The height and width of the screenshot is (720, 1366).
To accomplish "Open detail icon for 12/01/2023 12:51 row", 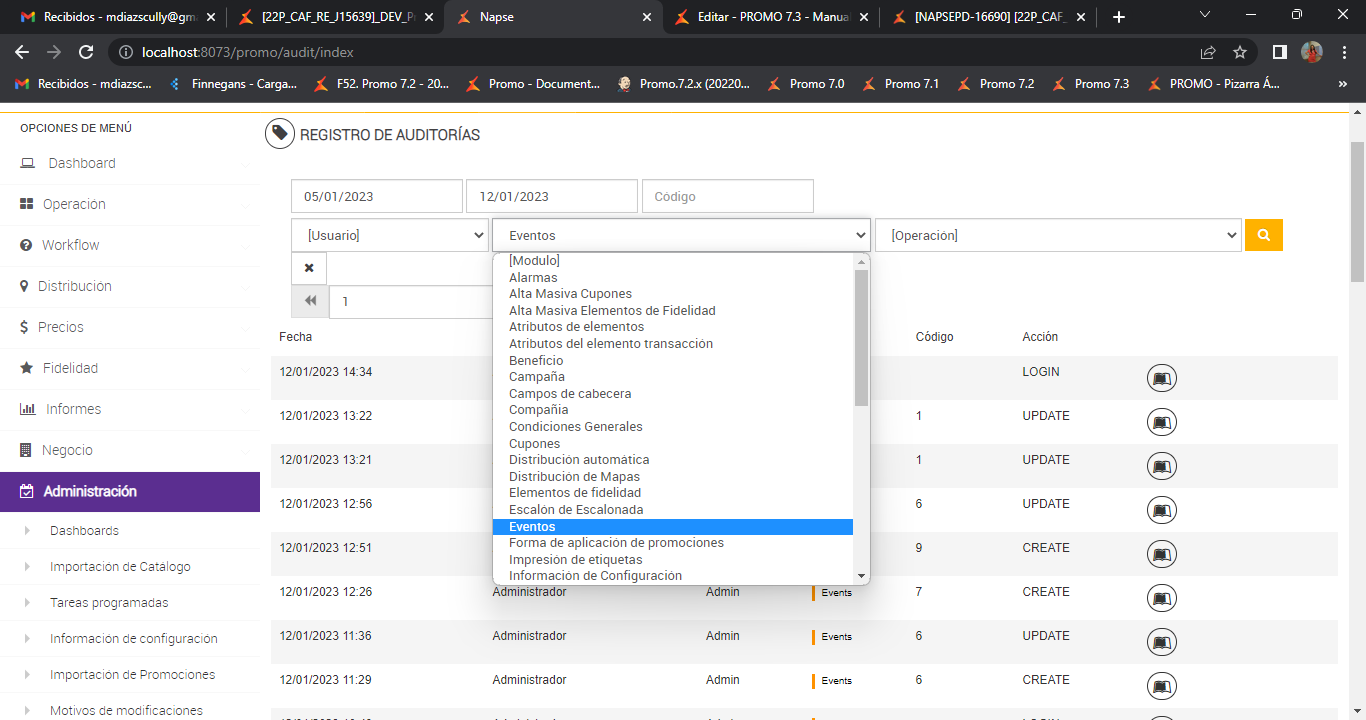I will pyautogui.click(x=1160, y=554).
